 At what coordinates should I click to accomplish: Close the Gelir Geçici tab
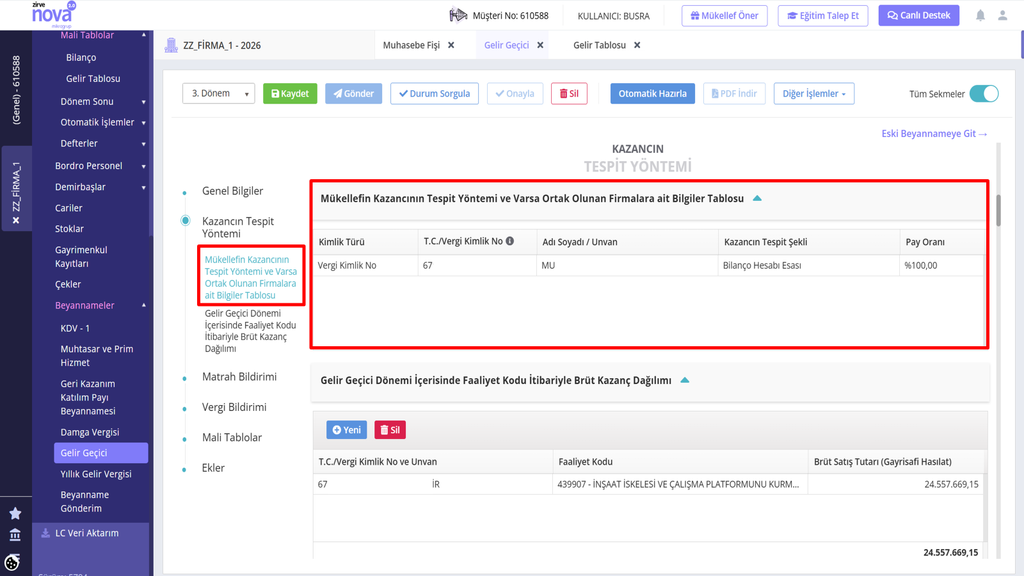coord(540,45)
